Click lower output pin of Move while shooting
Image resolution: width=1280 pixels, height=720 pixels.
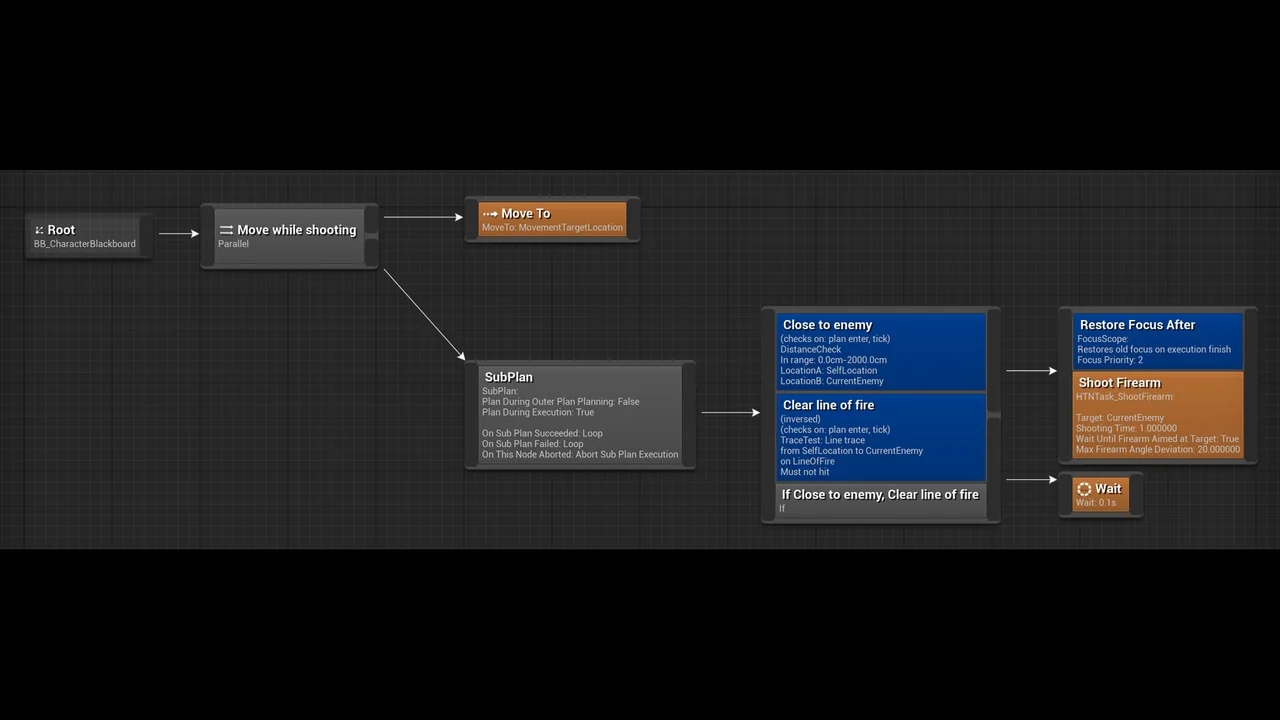(x=372, y=253)
